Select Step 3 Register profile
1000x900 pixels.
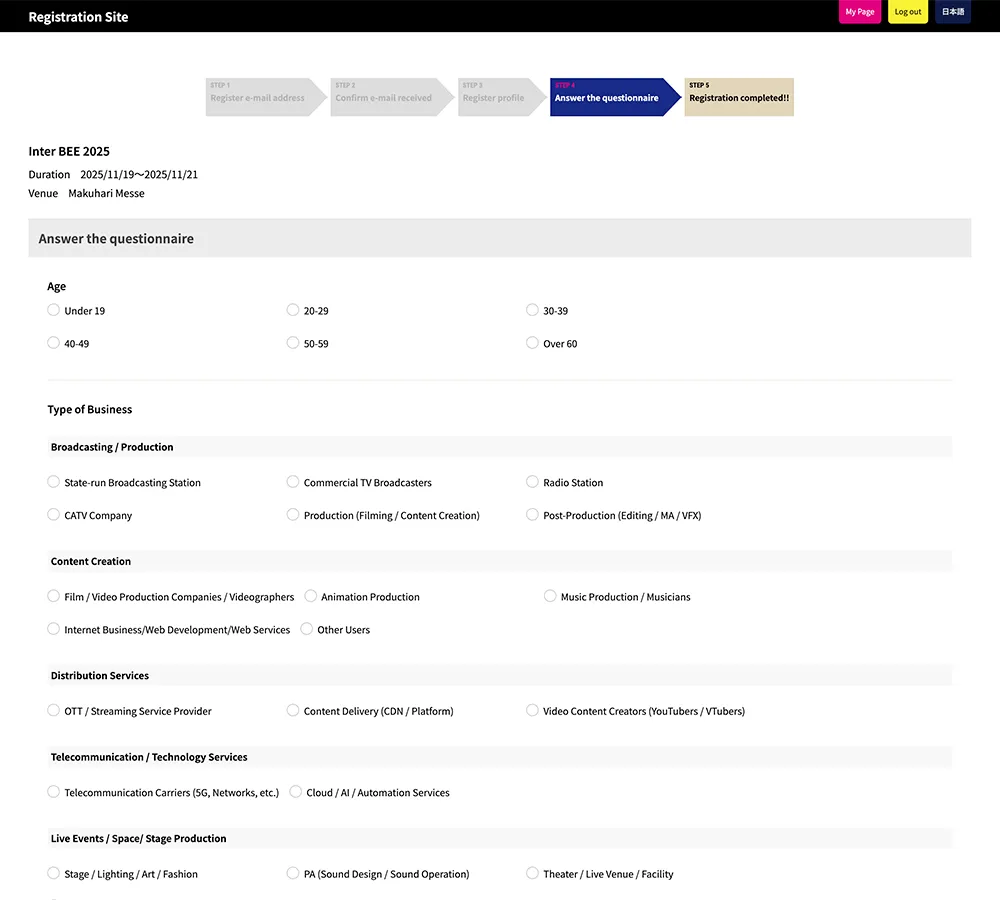pos(499,97)
